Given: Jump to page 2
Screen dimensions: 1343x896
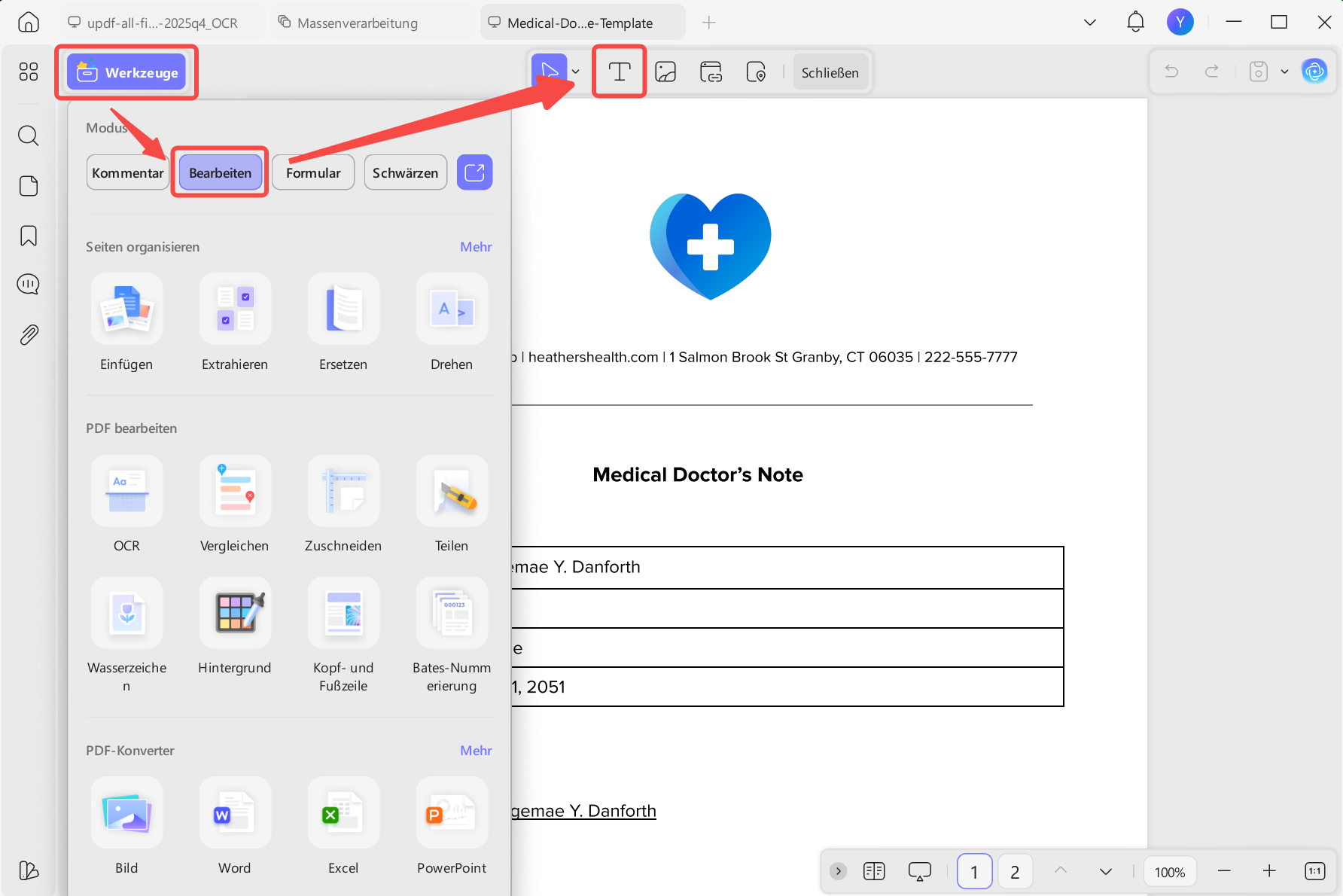Looking at the screenshot, I should click(x=1015, y=872).
